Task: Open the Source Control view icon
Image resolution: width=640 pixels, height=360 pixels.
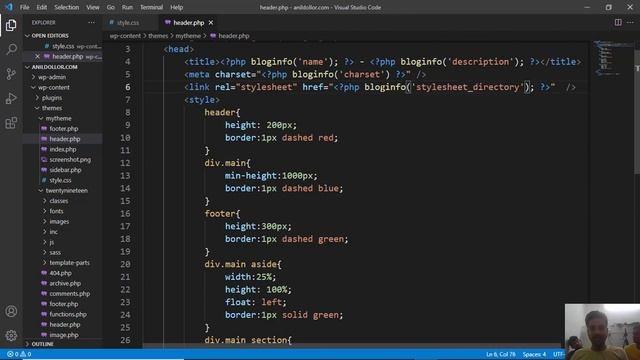Action: click(11, 74)
